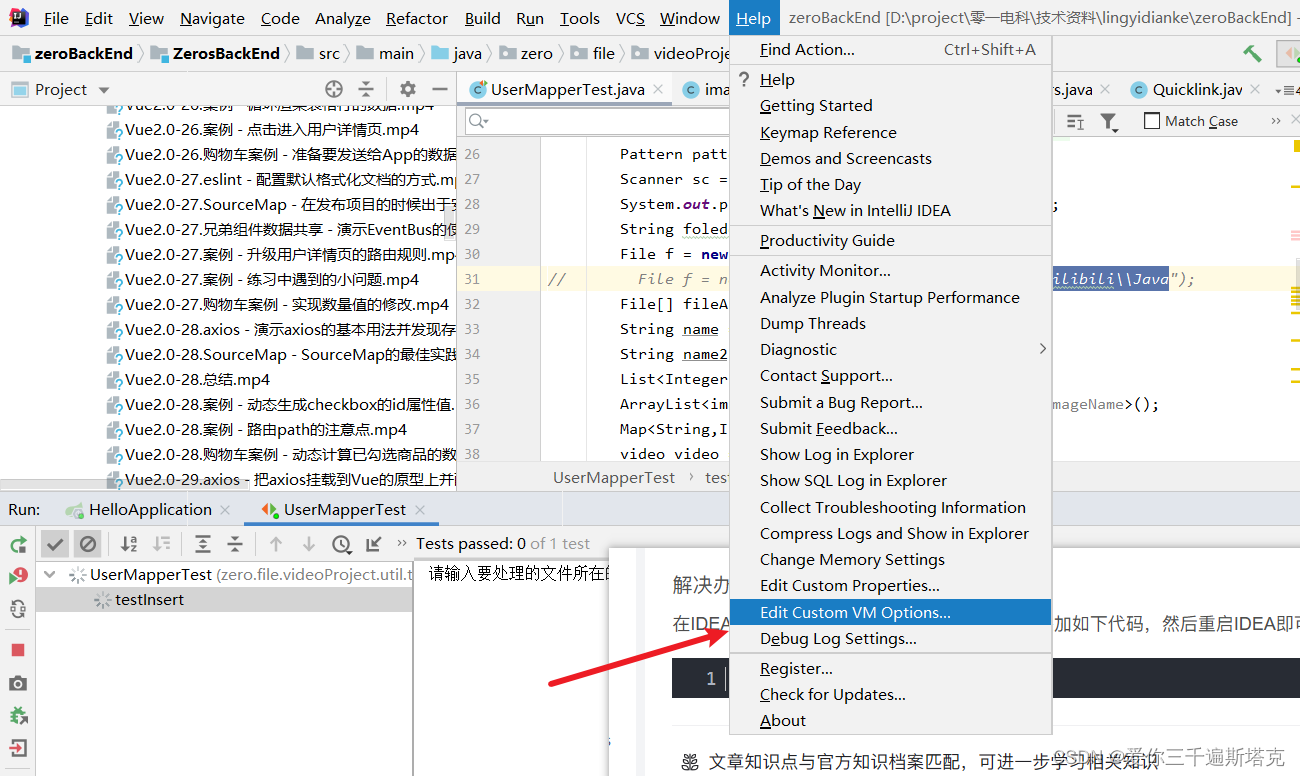Expand the Diagnostic submenu
This screenshot has height=776, width=1300.
798,349
